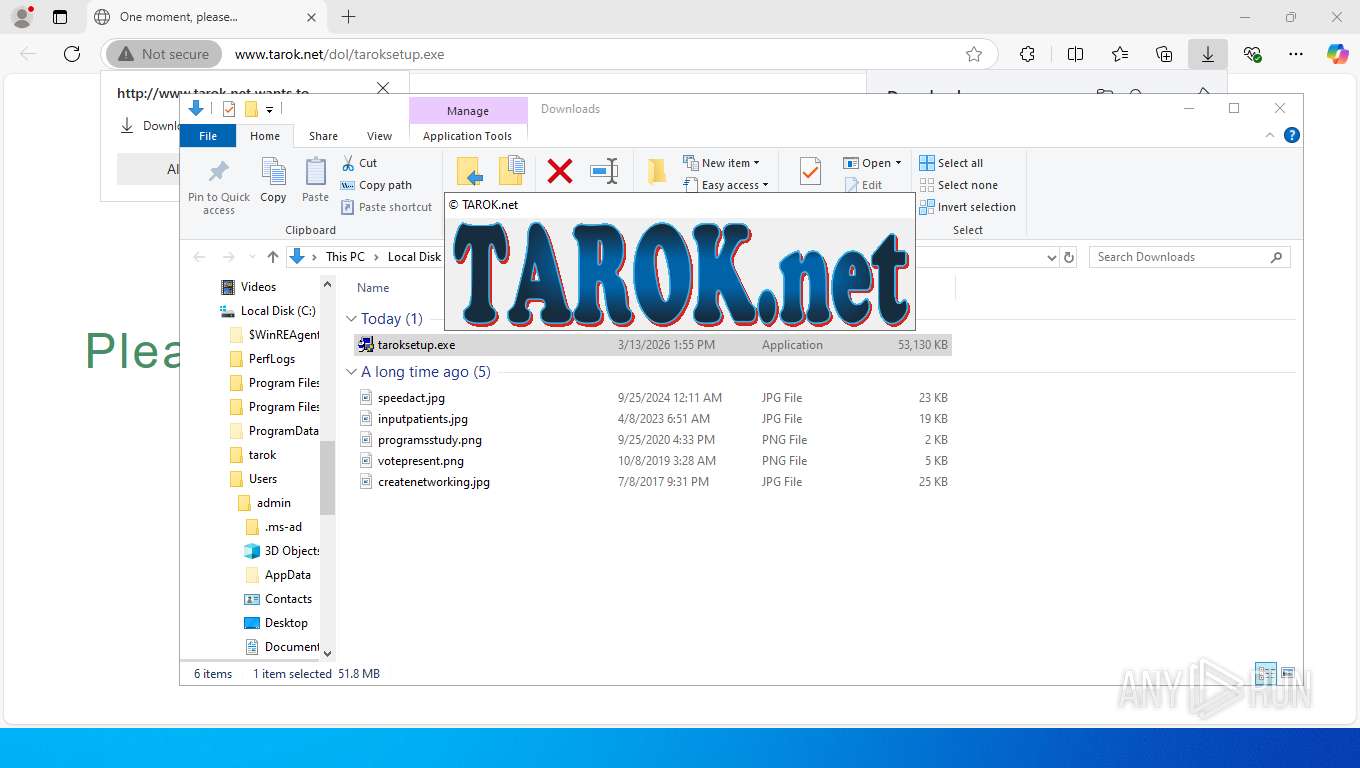Select the speedact.jpg file
The width and height of the screenshot is (1360, 768).
[652, 398]
